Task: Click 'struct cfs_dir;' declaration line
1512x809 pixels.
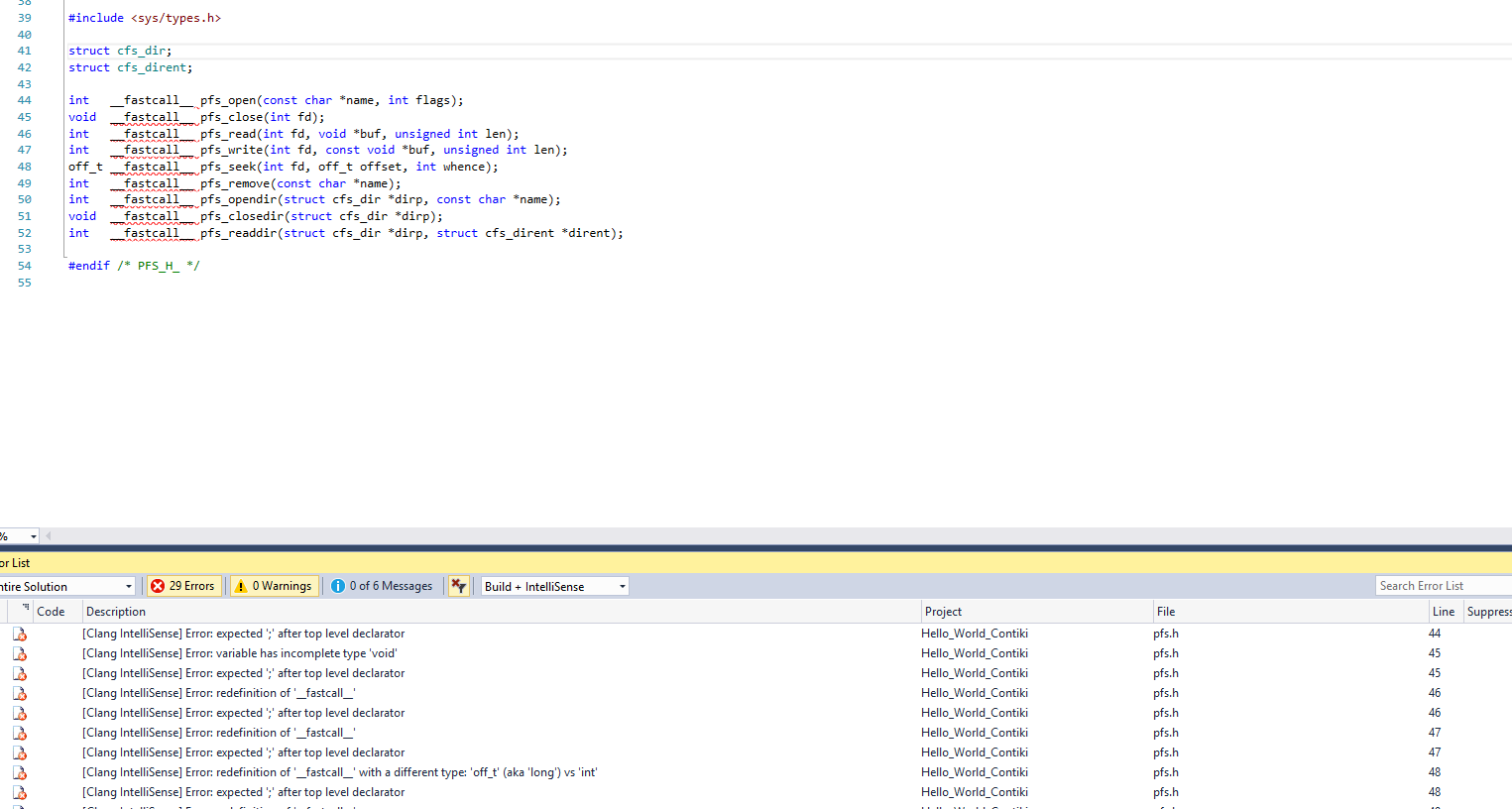Action: [120, 51]
